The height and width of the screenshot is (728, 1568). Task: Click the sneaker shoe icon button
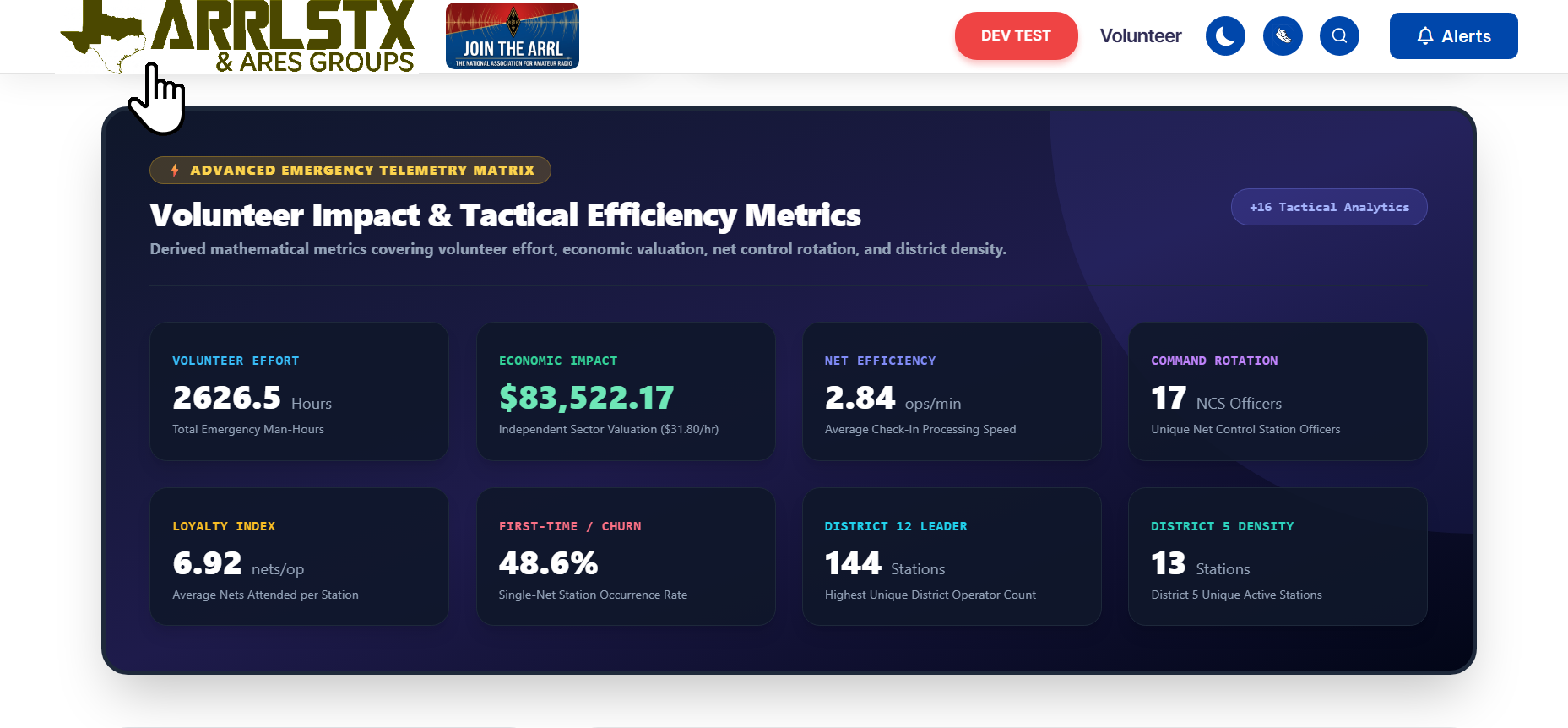pos(1283,36)
